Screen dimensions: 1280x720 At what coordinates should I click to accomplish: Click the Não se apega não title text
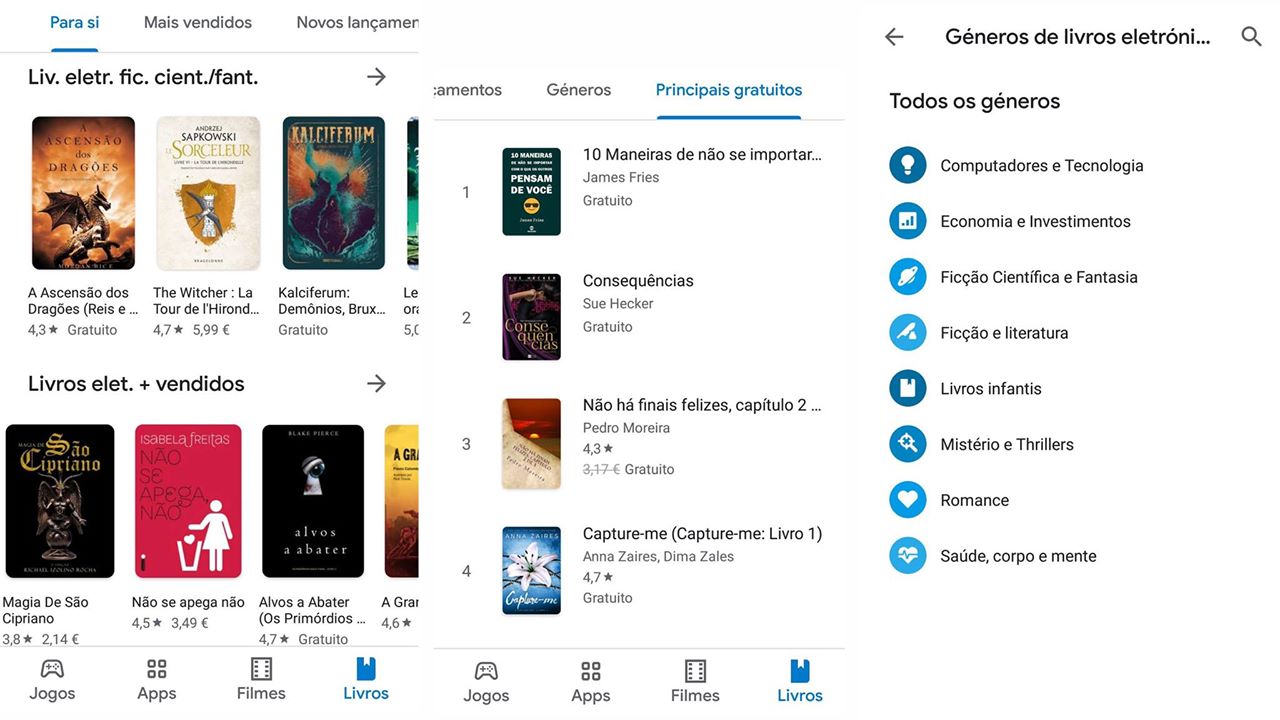(188, 603)
